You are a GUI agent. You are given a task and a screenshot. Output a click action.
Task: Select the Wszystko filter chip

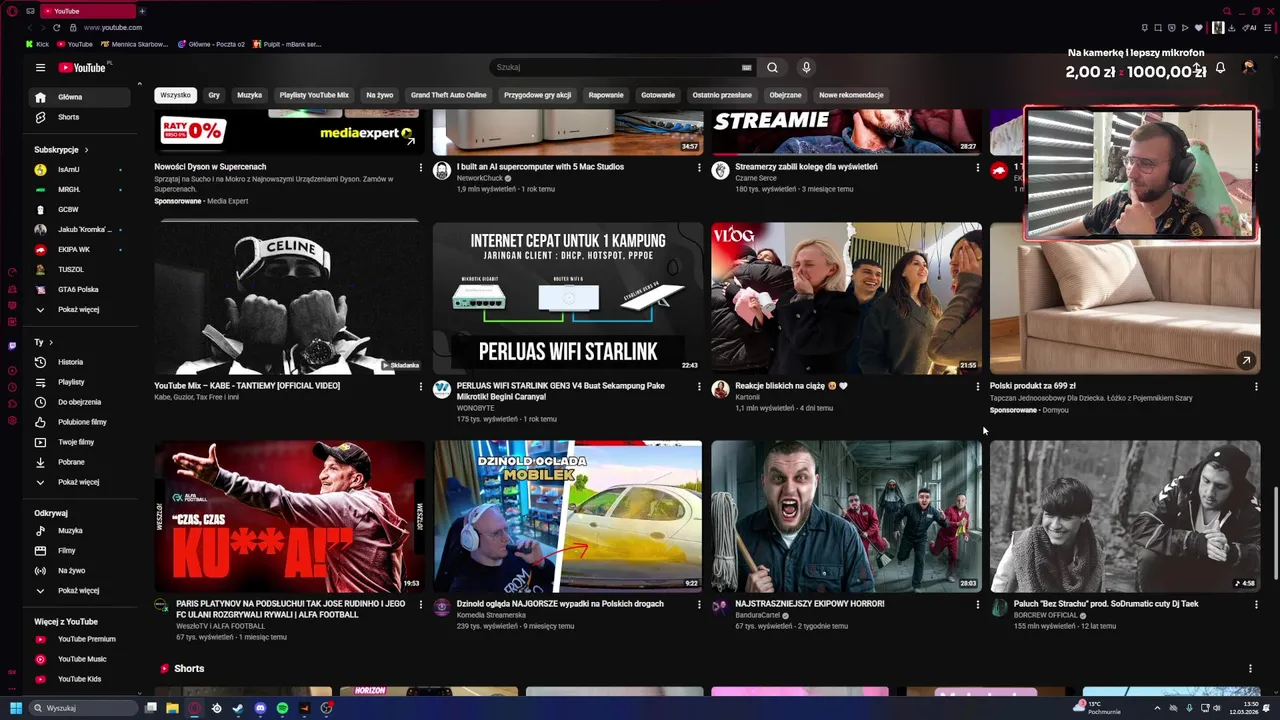175,95
